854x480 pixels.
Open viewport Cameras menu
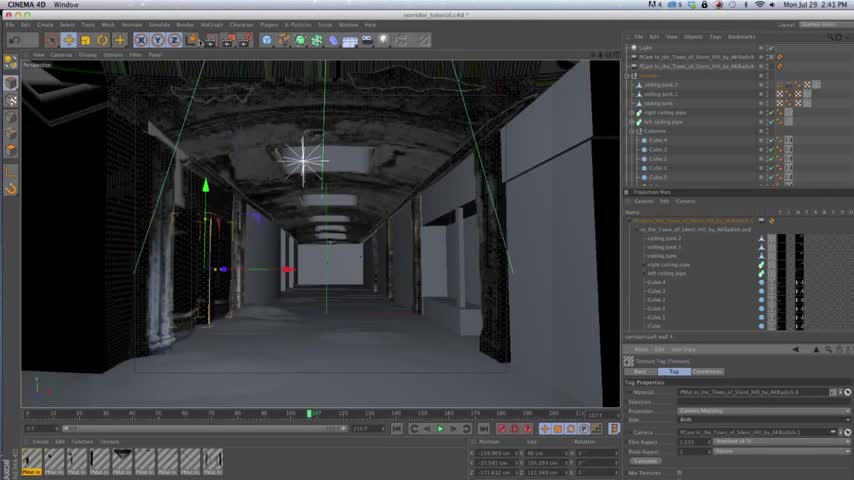point(62,55)
